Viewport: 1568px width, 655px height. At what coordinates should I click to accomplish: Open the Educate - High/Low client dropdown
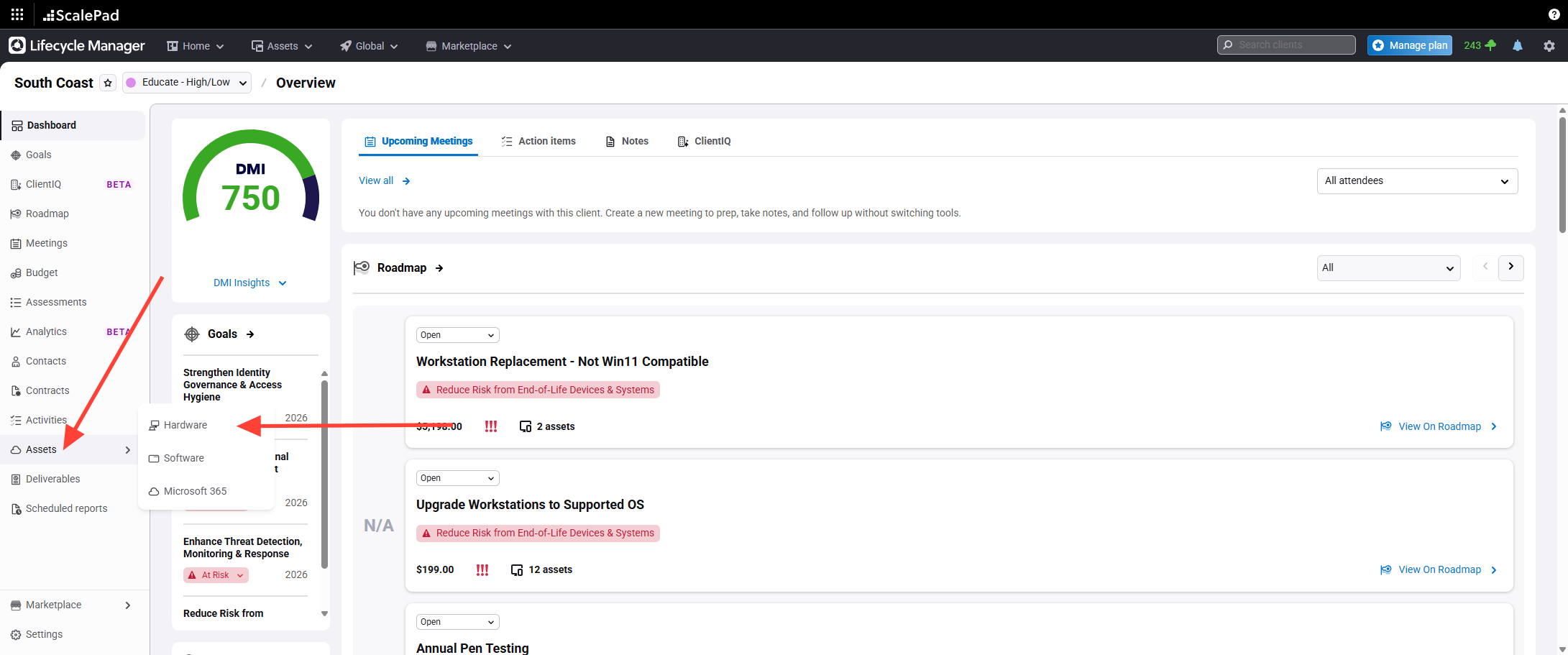187,83
